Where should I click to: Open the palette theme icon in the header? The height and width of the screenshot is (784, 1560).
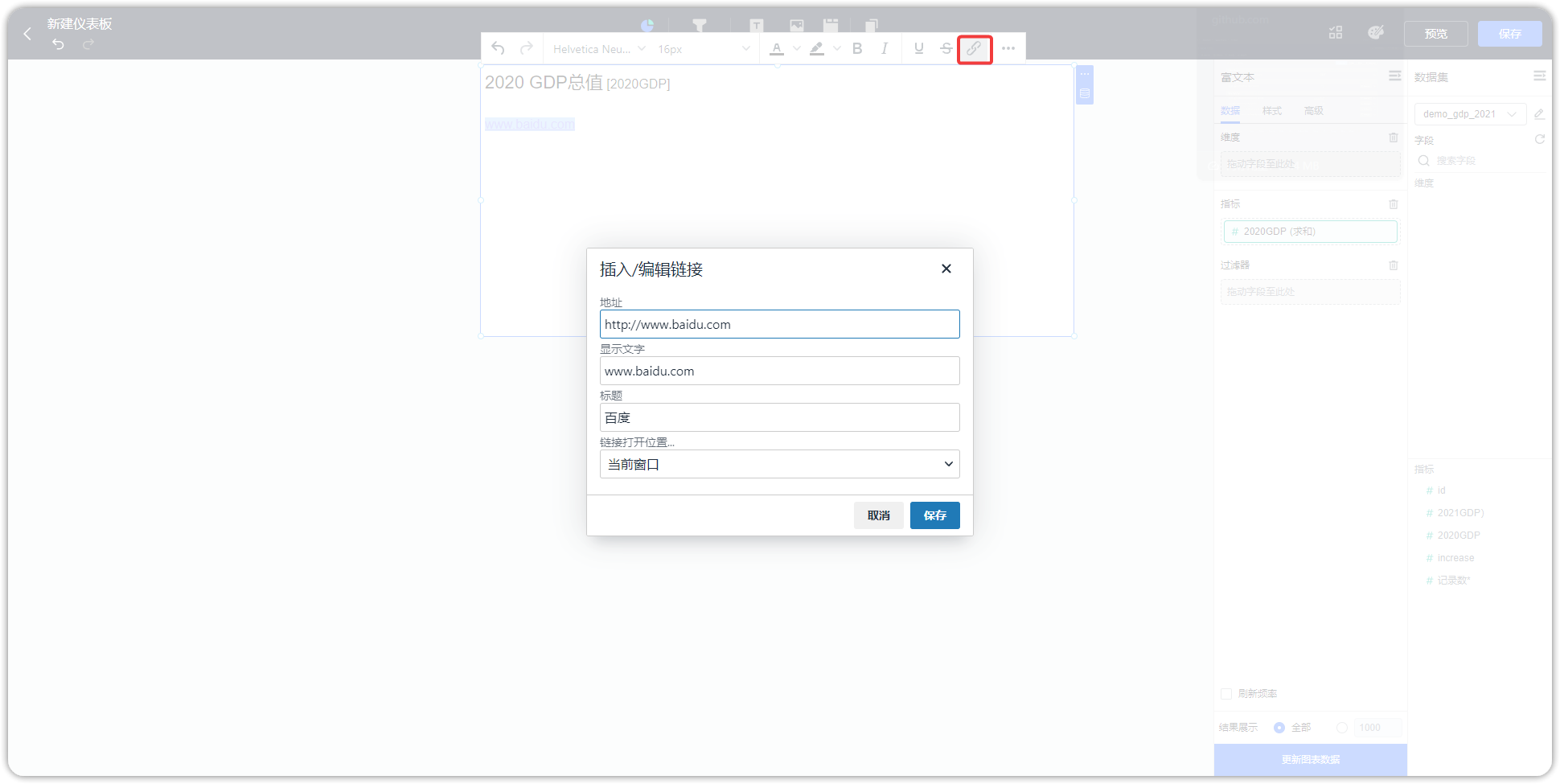click(x=1376, y=33)
